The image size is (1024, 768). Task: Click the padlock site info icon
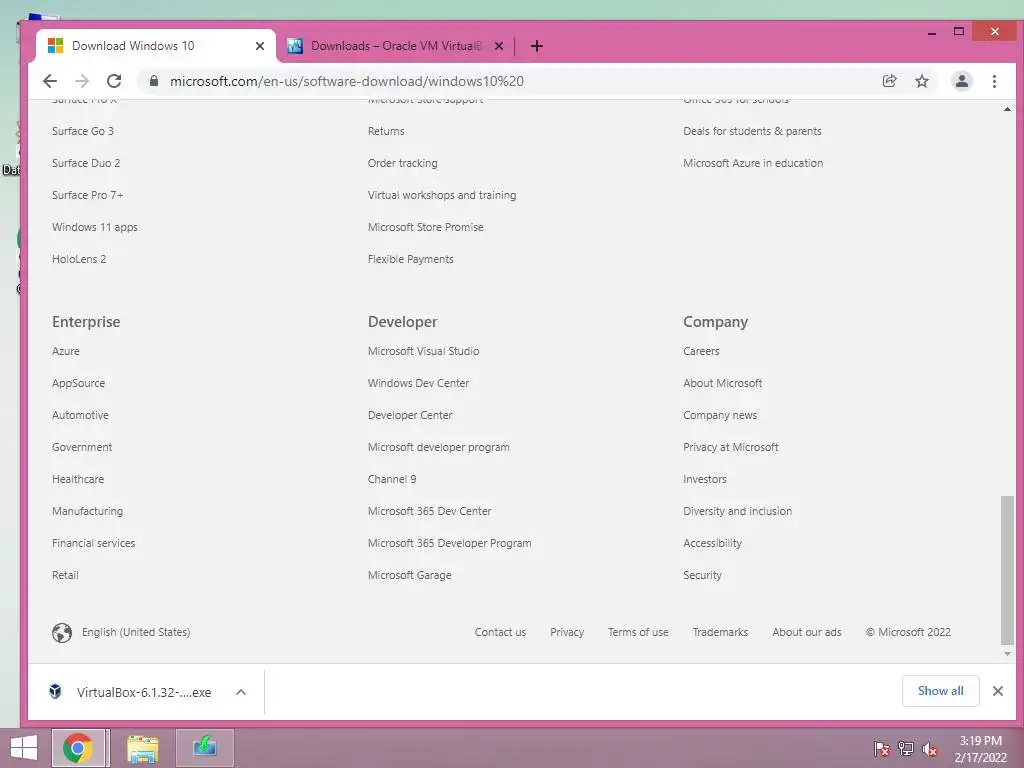(153, 81)
